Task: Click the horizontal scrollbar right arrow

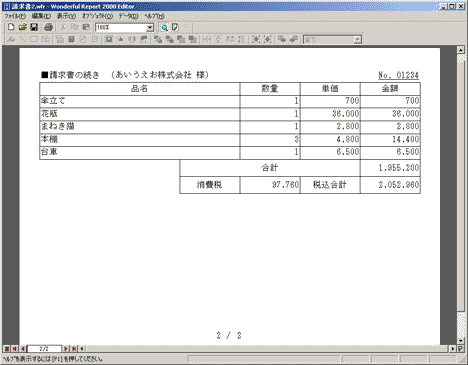Action: click(x=452, y=349)
